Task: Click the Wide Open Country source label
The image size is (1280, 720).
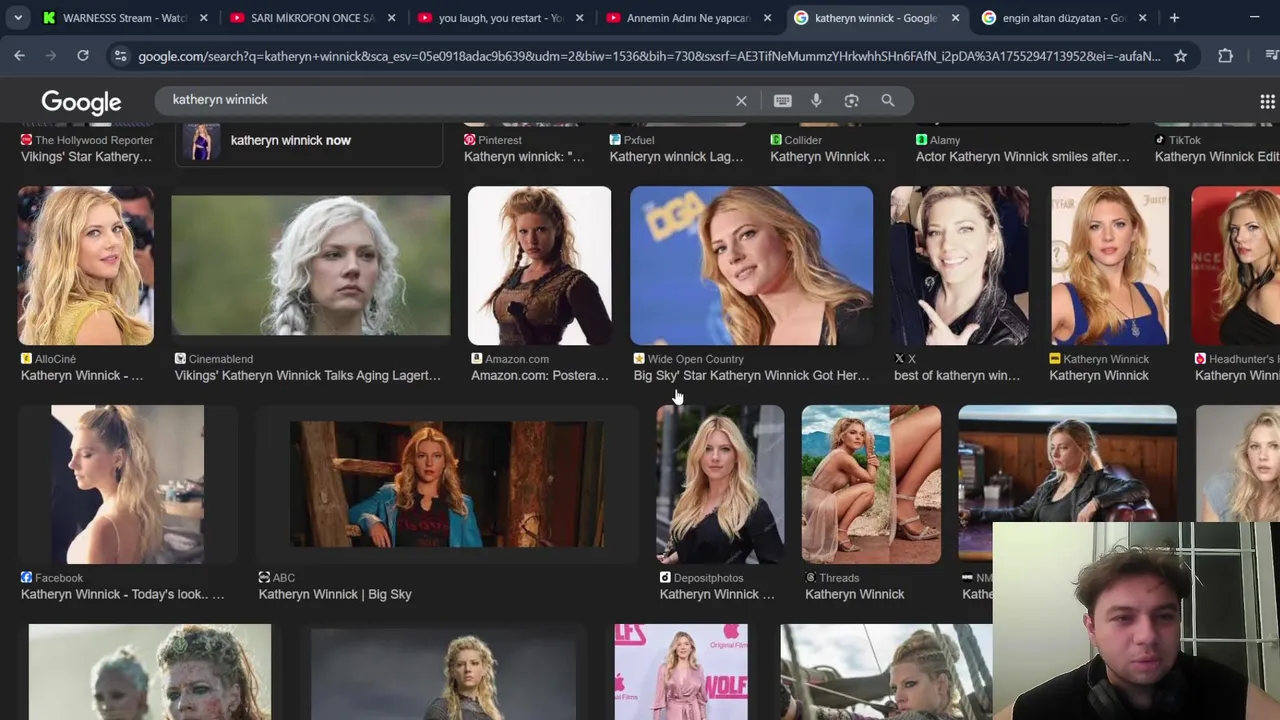Action: click(695, 359)
